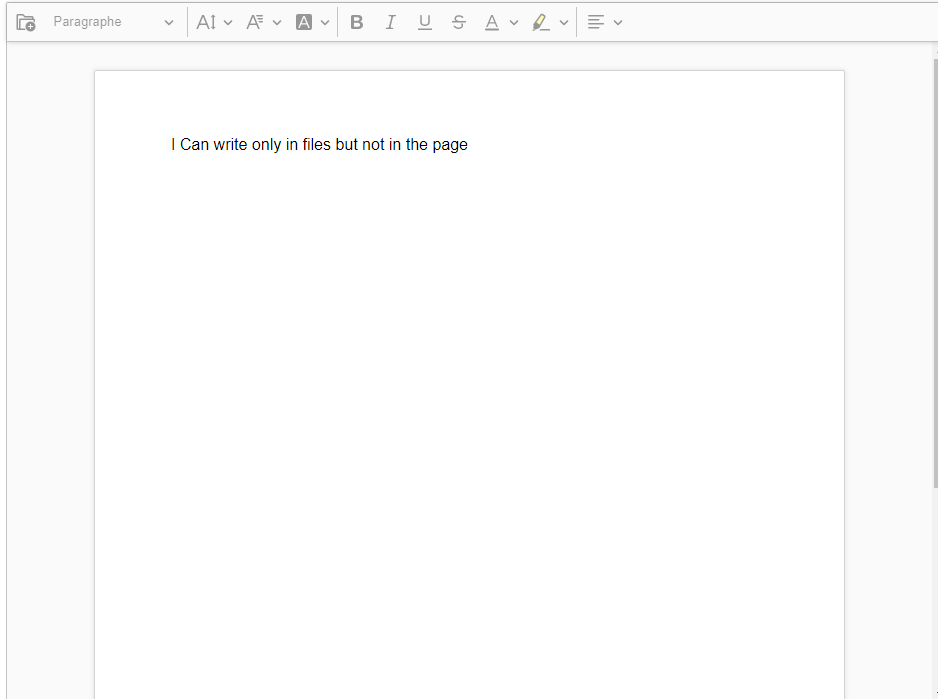Image resolution: width=938 pixels, height=699 pixels.
Task: Click the text 'I Can write only in files'
Action: pos(251,144)
